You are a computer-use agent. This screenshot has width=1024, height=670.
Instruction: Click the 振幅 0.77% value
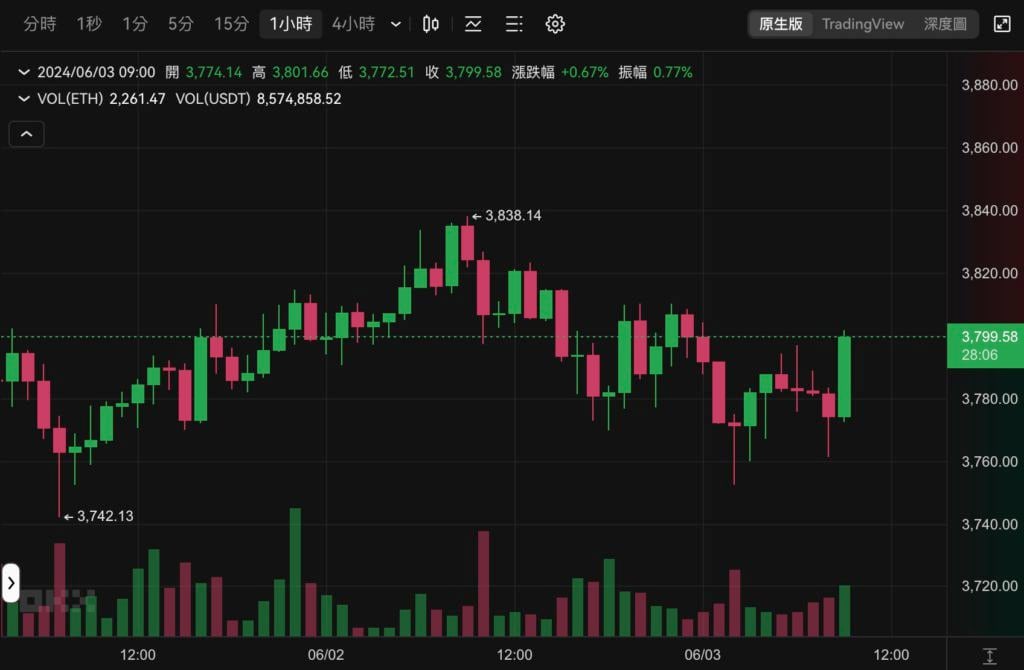[673, 72]
